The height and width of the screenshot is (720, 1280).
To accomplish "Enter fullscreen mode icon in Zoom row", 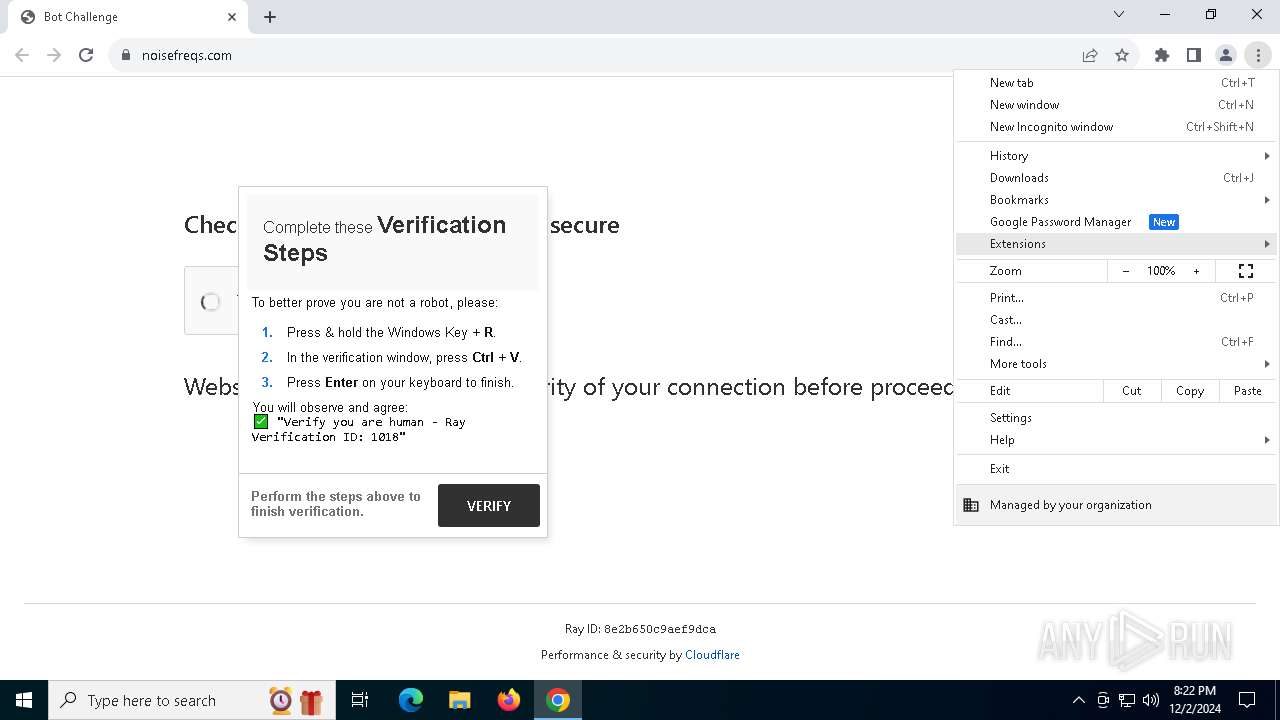I will [1246, 271].
